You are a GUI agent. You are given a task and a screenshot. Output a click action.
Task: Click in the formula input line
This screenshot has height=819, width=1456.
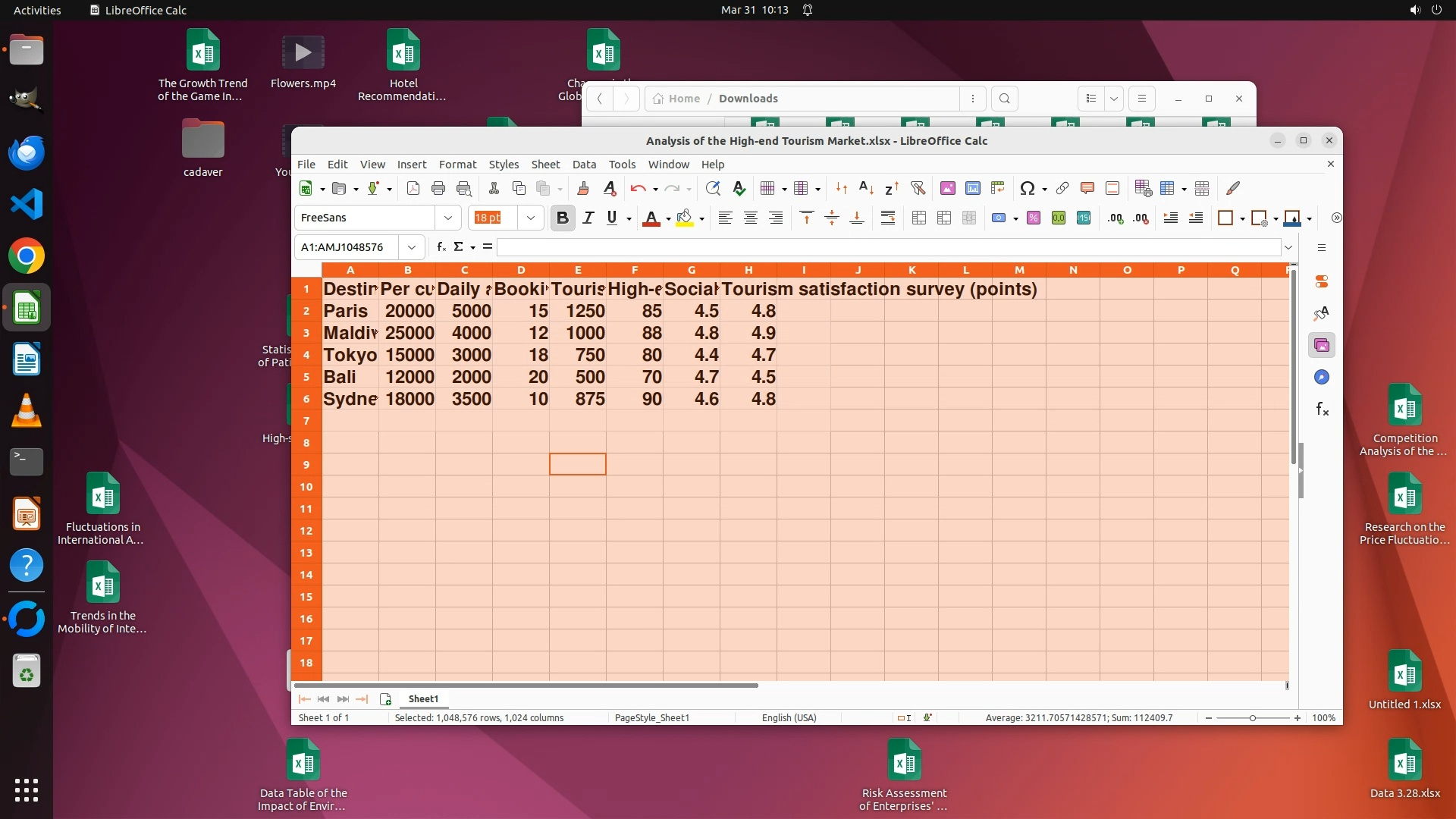click(x=887, y=247)
